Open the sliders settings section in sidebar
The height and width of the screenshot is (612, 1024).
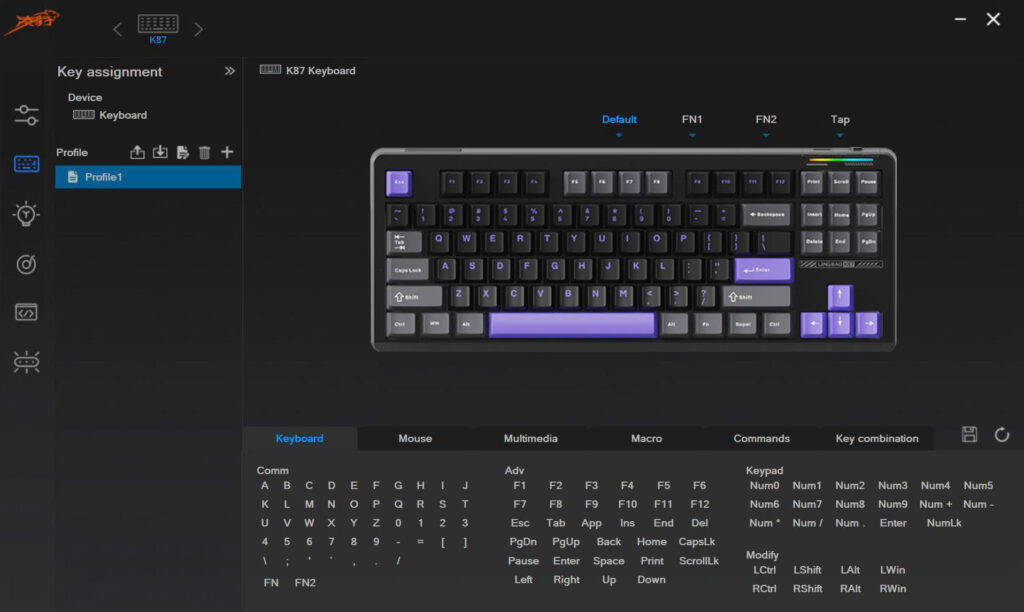click(26, 115)
